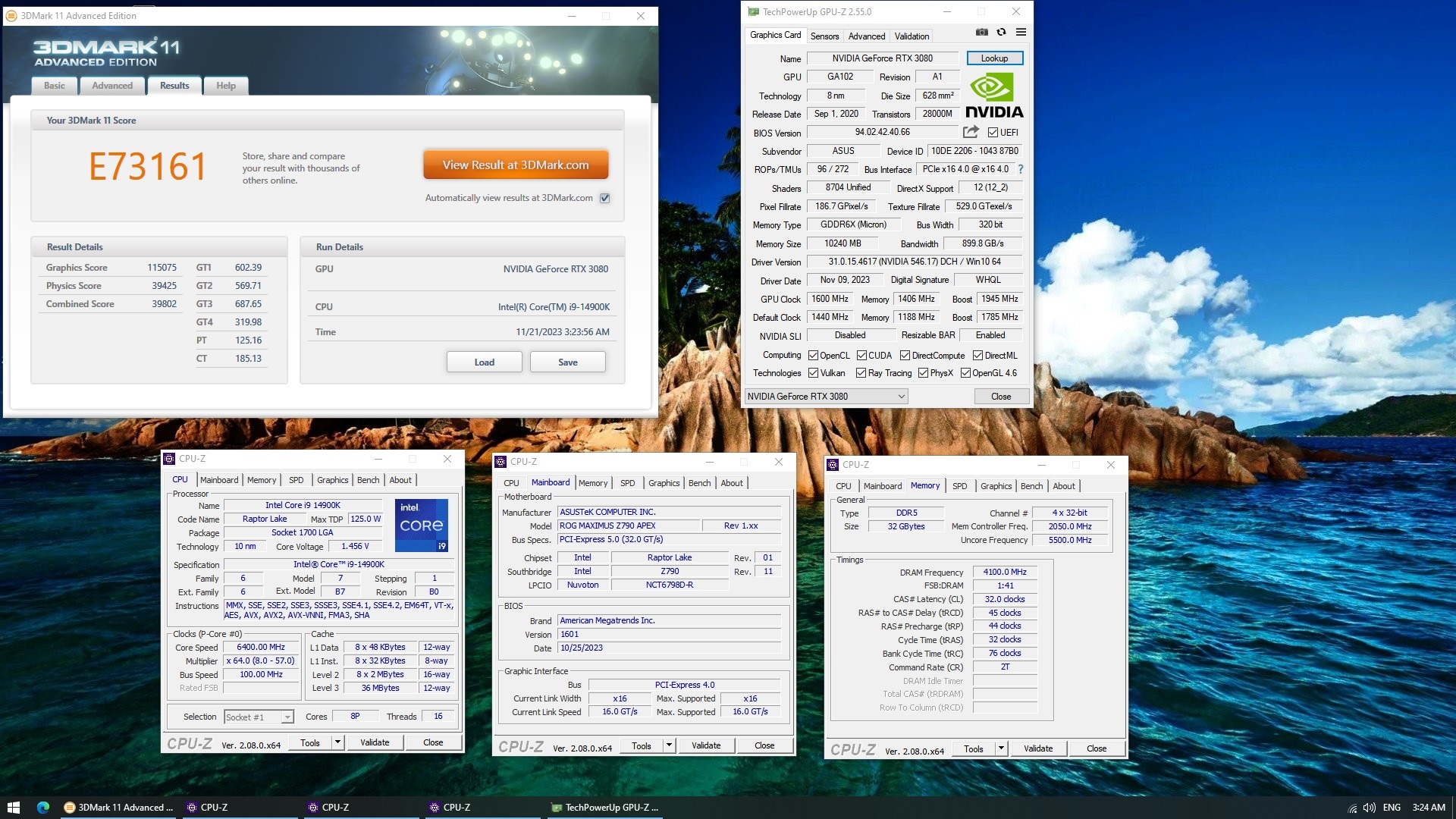Toggle the OpenCL checkbox
Image resolution: width=1456 pixels, height=819 pixels.
(813, 356)
